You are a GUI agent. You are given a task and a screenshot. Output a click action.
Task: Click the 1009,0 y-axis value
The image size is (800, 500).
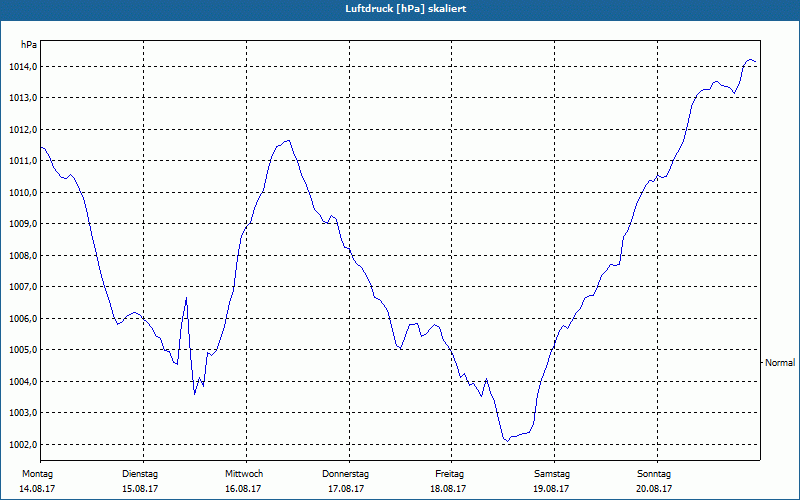coord(23,224)
